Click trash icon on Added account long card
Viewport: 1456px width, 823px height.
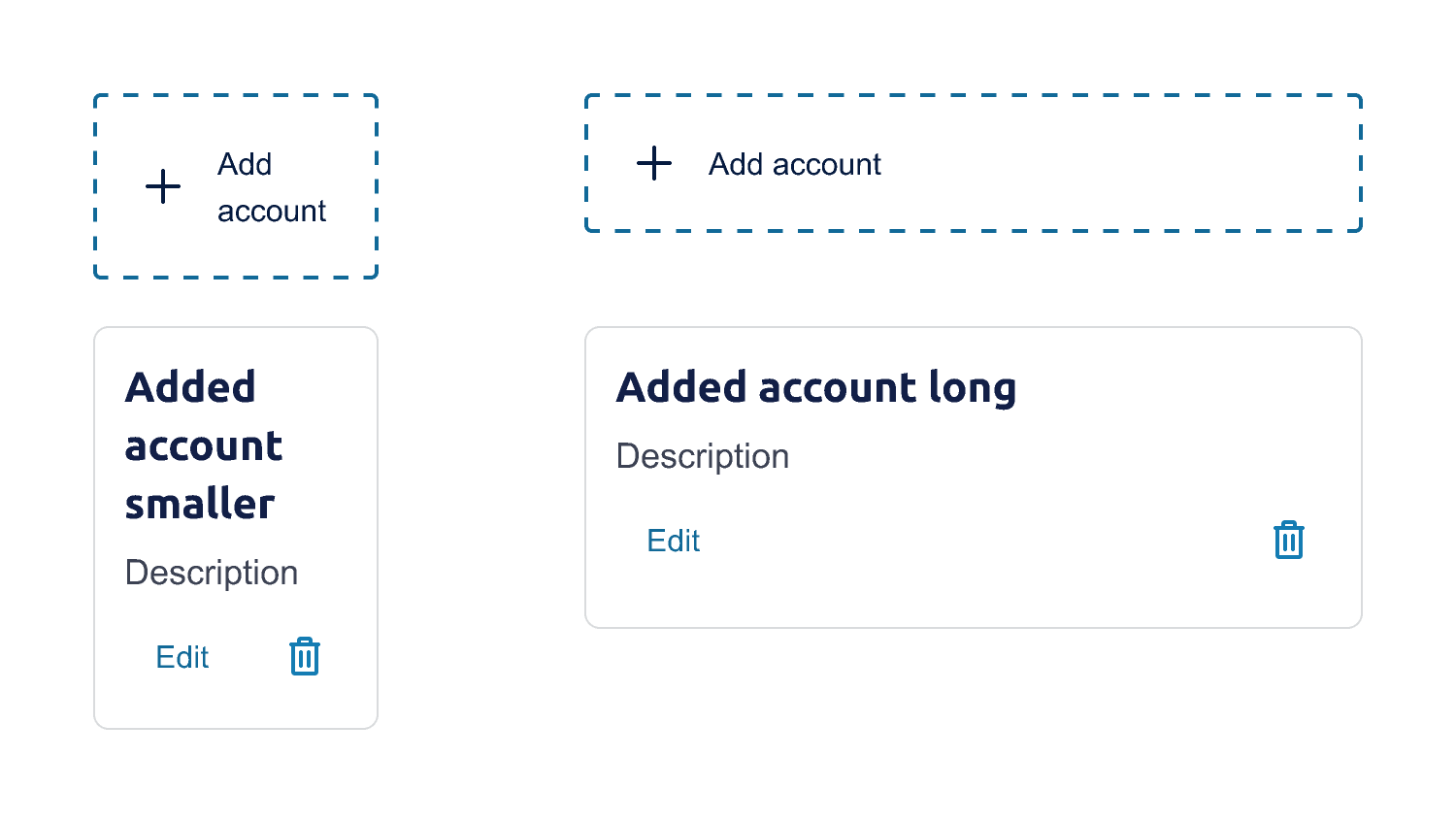click(1288, 540)
